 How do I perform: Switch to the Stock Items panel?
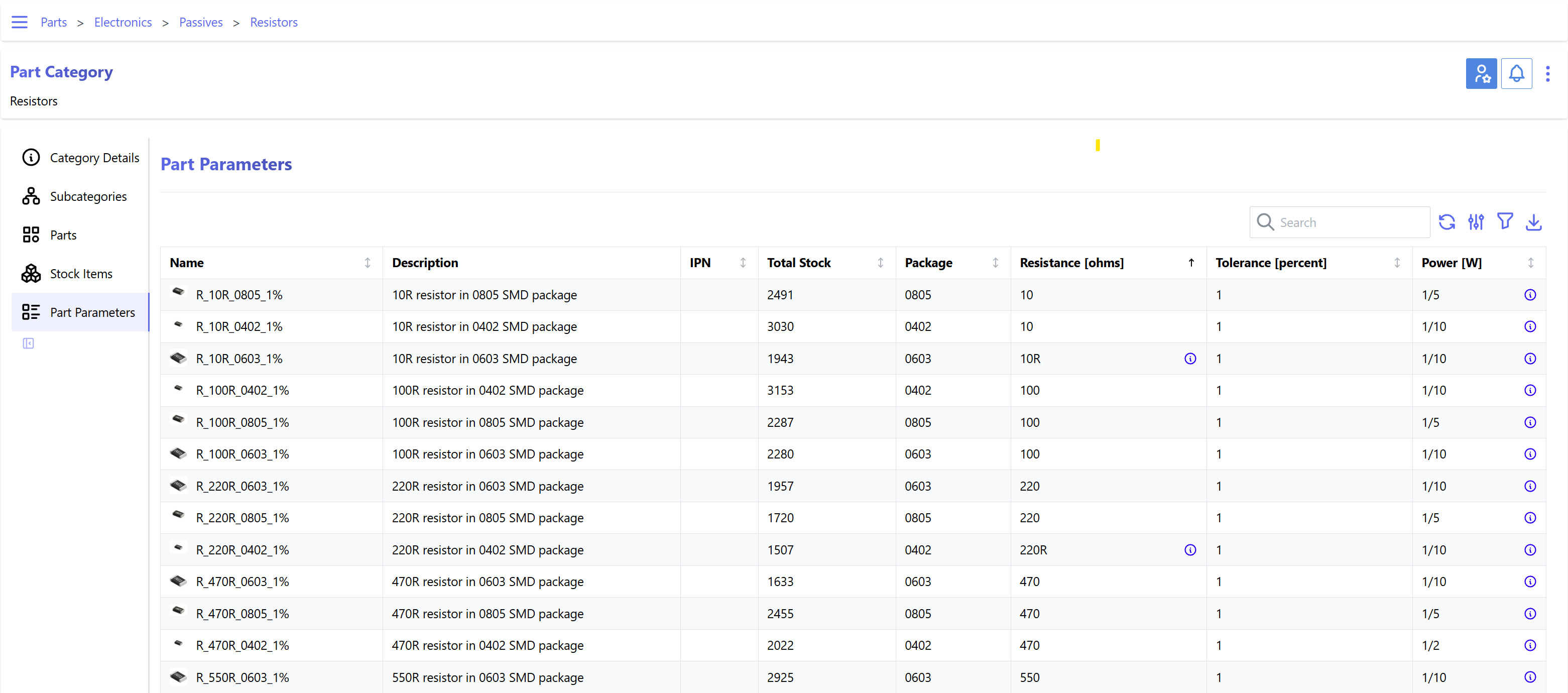(x=80, y=274)
